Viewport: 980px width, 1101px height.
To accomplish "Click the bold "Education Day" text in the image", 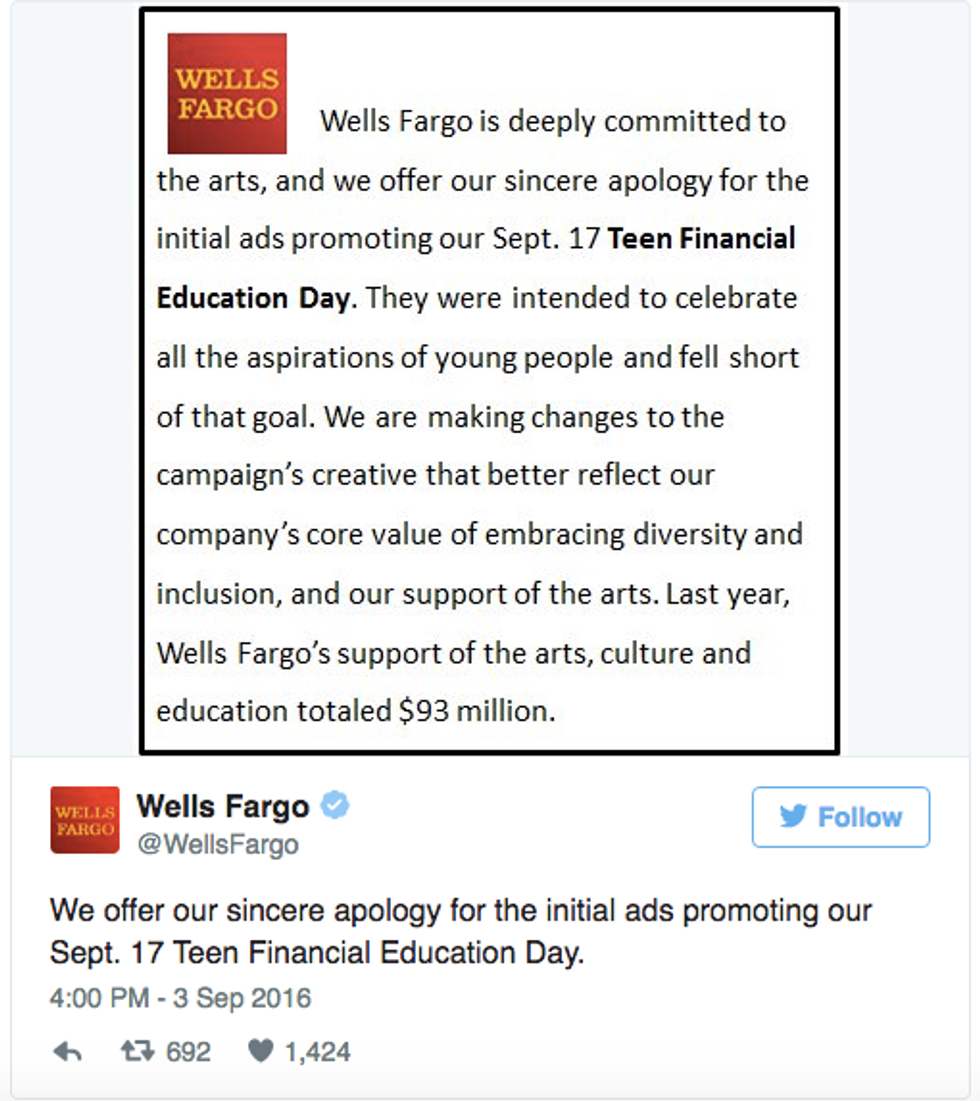I will click(253, 299).
